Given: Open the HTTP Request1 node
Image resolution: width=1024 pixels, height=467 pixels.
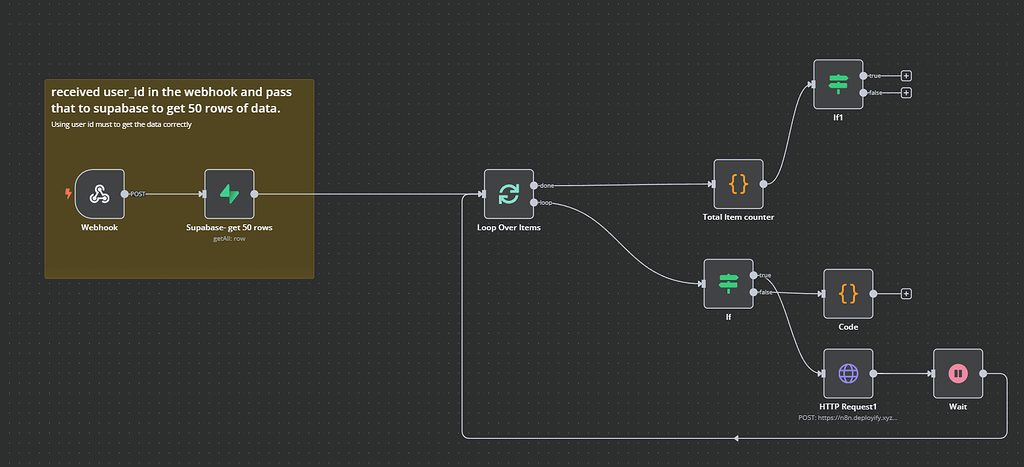Looking at the screenshot, I should (848, 373).
